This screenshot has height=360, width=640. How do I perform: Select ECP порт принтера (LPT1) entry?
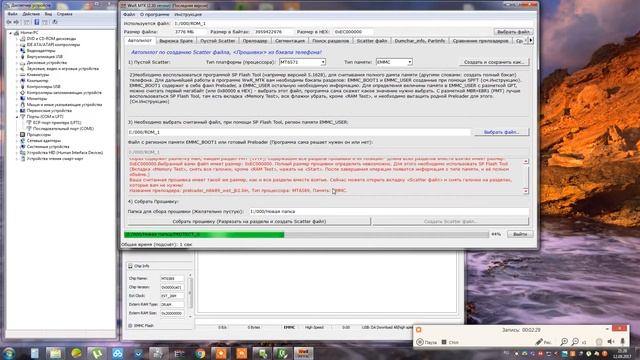pyautogui.click(x=57, y=122)
